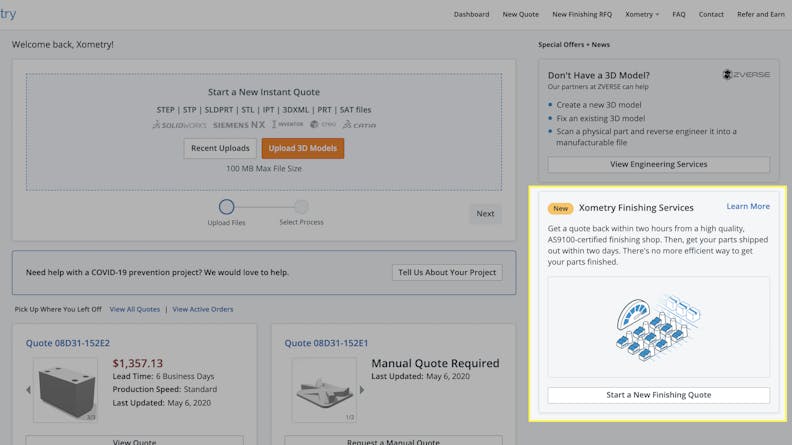Click next image arrow on second quote
The height and width of the screenshot is (445, 792).
click(x=362, y=390)
